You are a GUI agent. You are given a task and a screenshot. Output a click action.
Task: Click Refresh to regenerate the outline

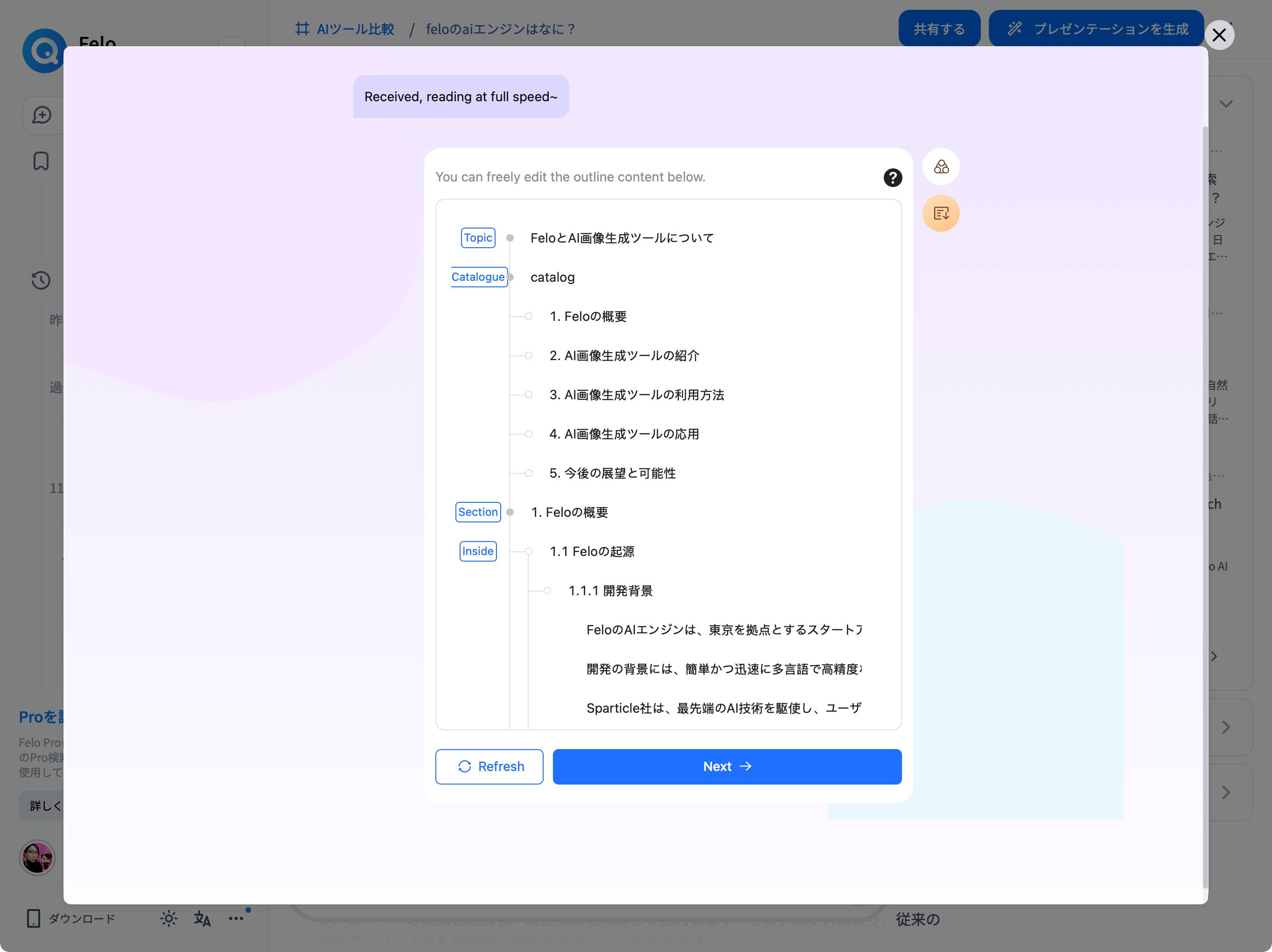coord(489,766)
